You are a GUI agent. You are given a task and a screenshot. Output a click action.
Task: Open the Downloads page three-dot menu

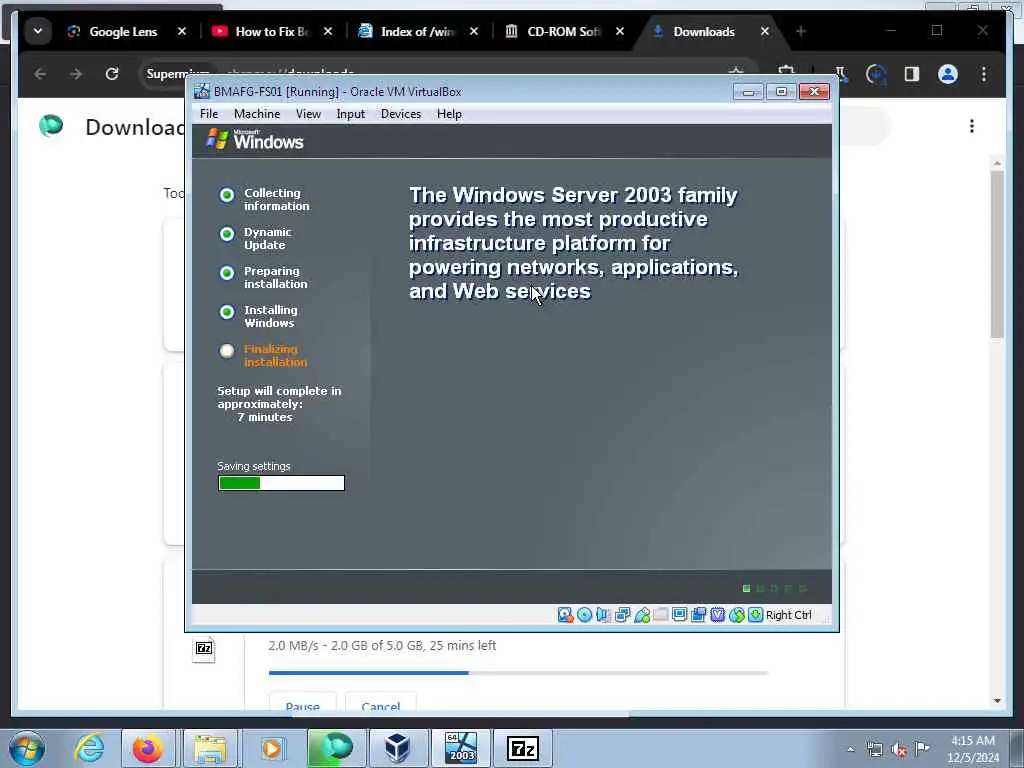972,126
